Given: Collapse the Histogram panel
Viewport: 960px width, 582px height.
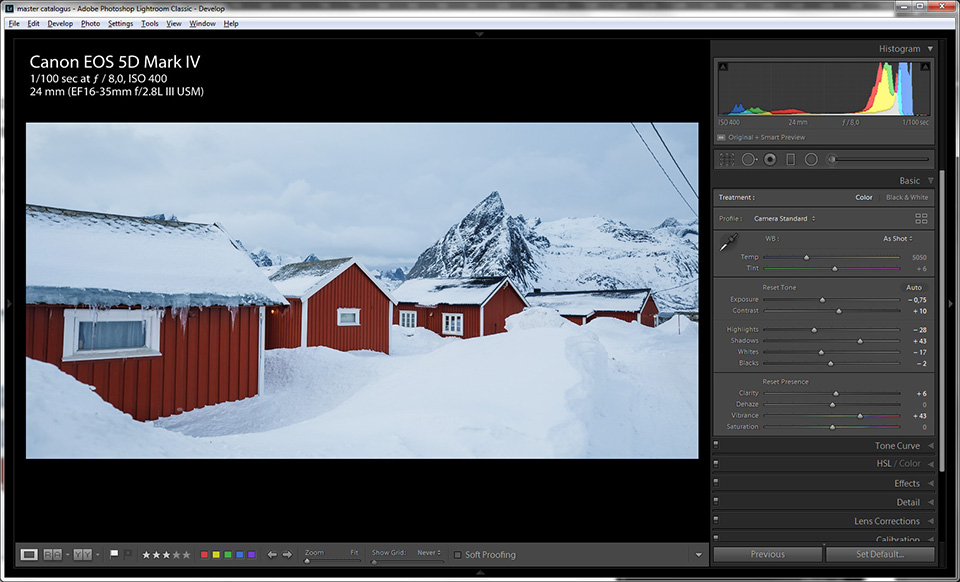Looking at the screenshot, I should coord(930,49).
